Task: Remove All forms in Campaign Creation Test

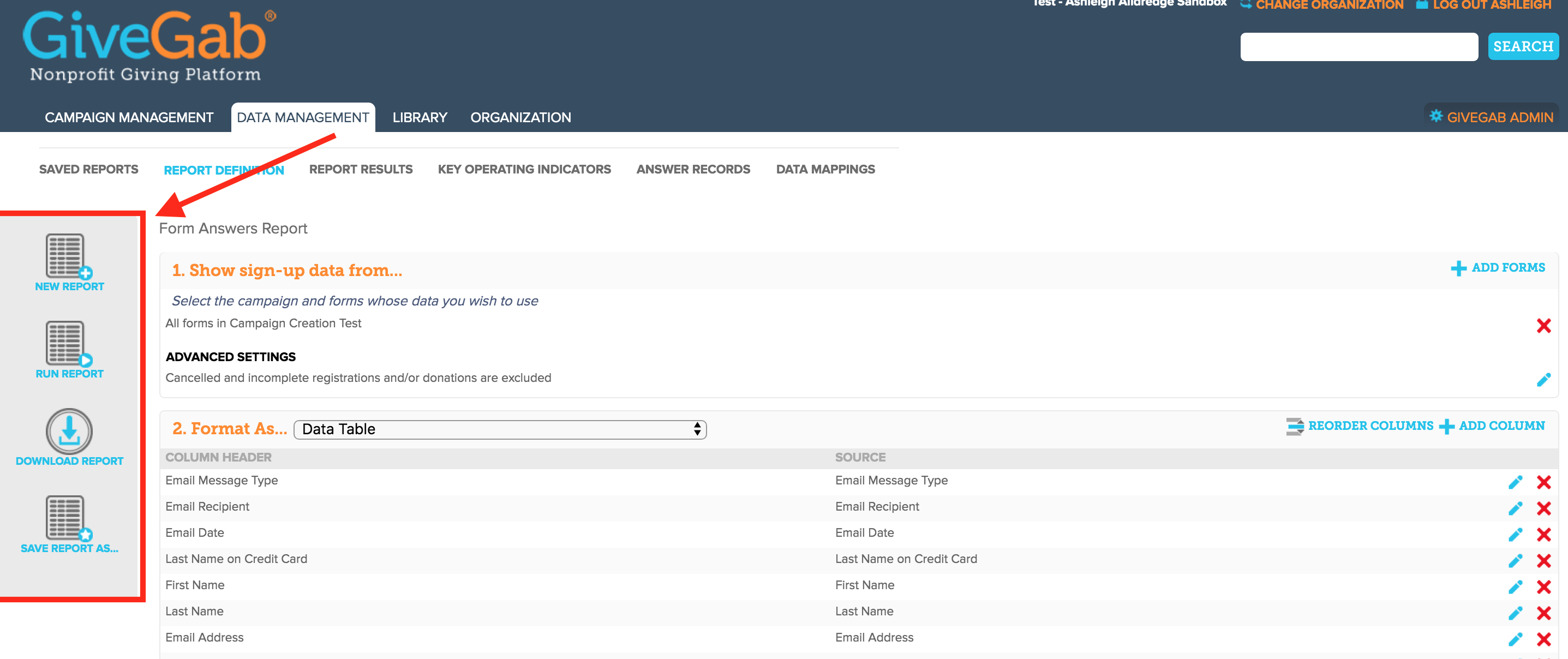Action: 1543,326
